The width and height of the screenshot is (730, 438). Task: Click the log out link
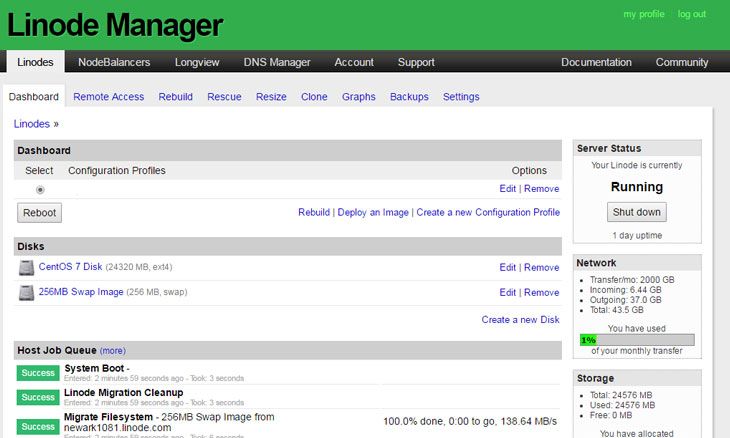[692, 14]
